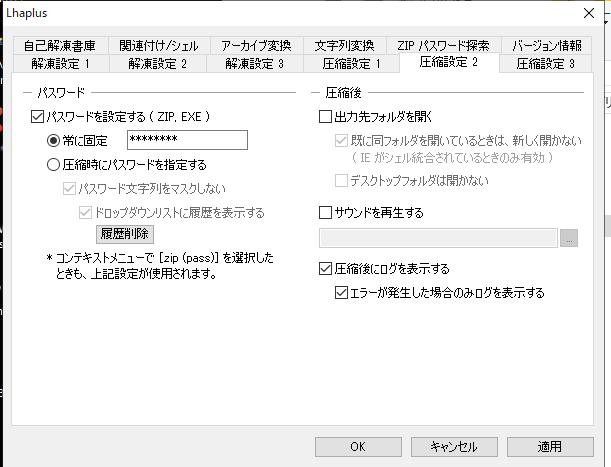The width and height of the screenshot is (611, 467).
Task: Open the 自己解凍書庫 tab
Action: point(60,46)
